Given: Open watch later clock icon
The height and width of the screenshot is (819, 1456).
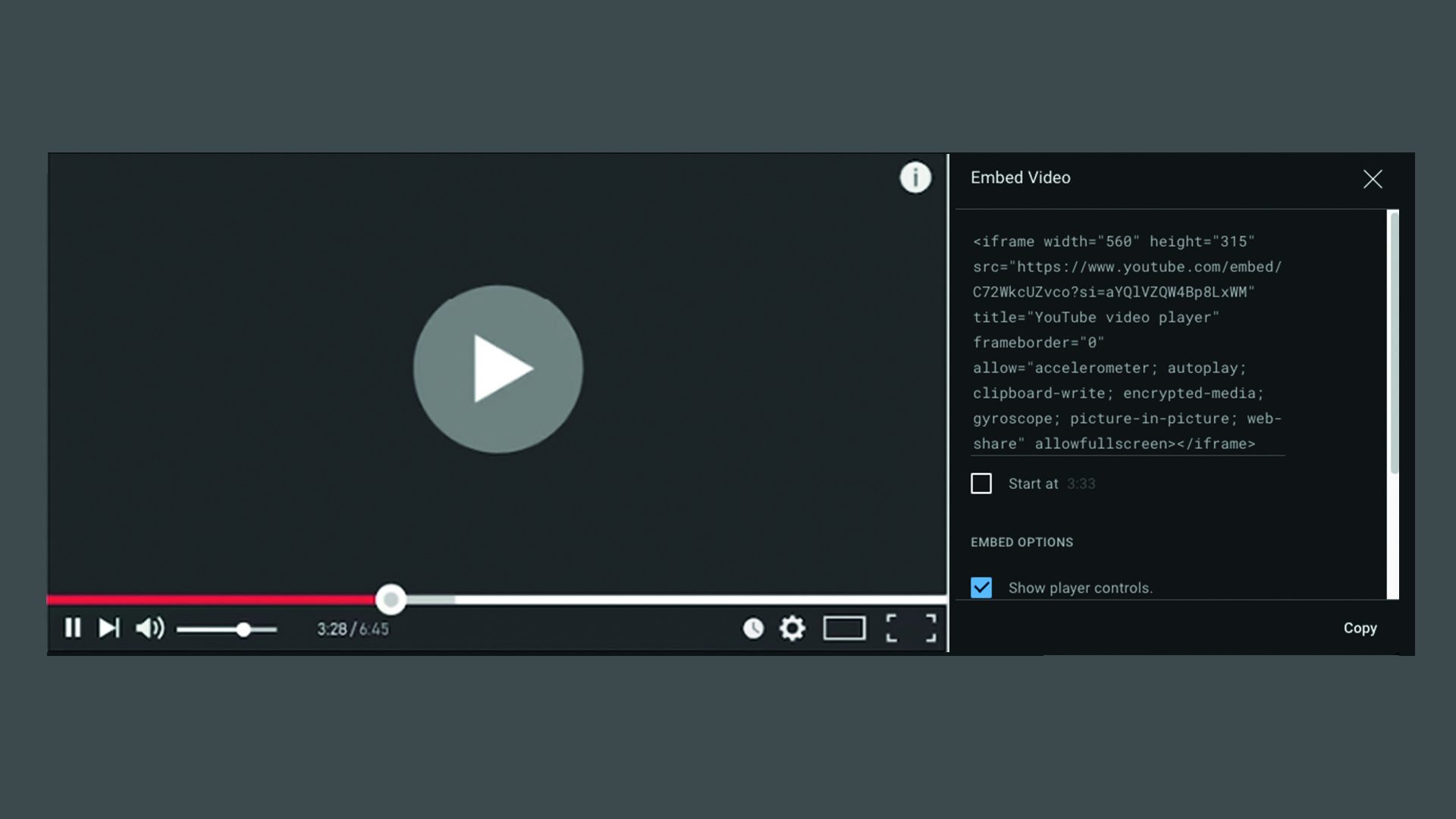Looking at the screenshot, I should click(753, 628).
